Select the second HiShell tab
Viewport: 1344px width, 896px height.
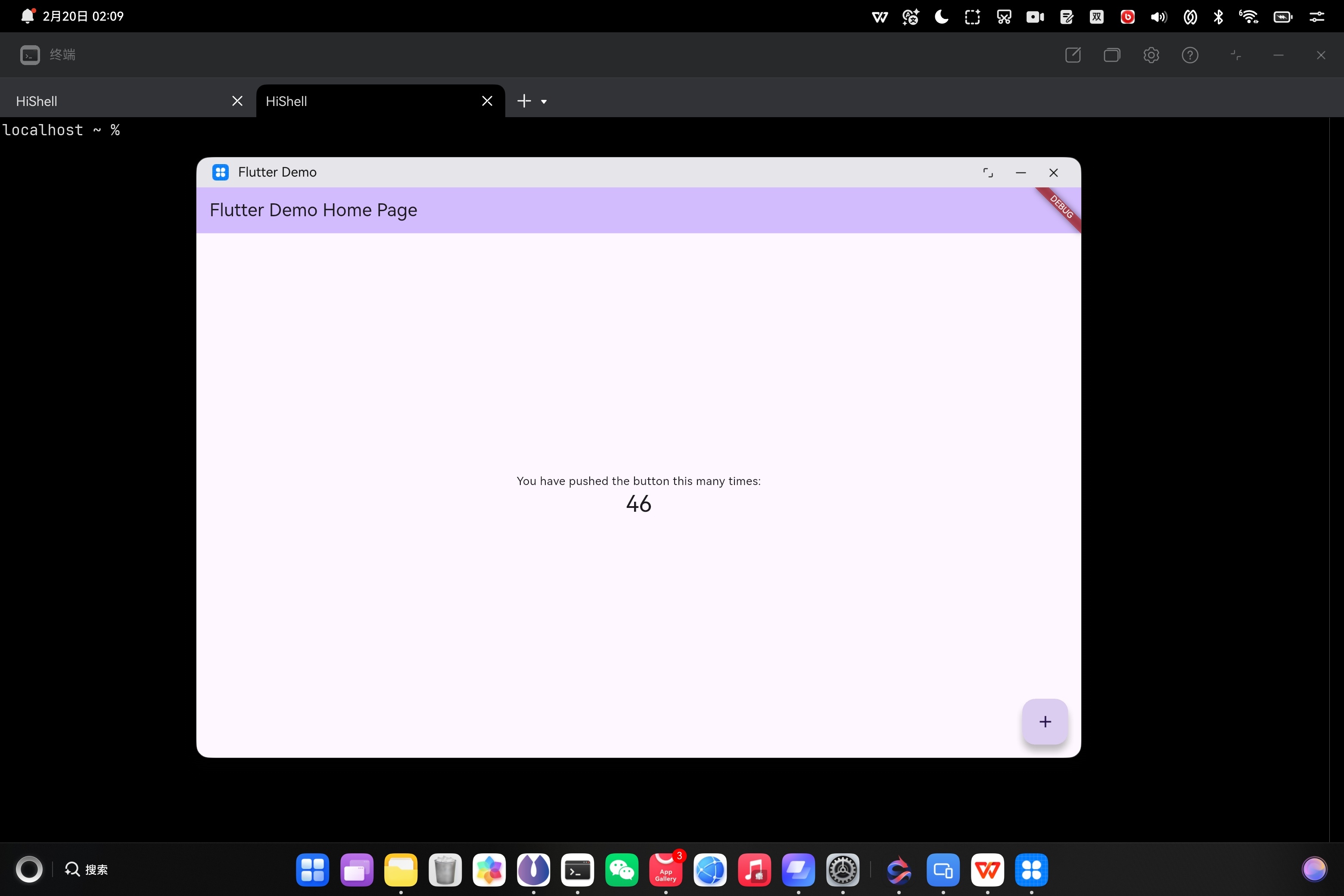point(366,101)
